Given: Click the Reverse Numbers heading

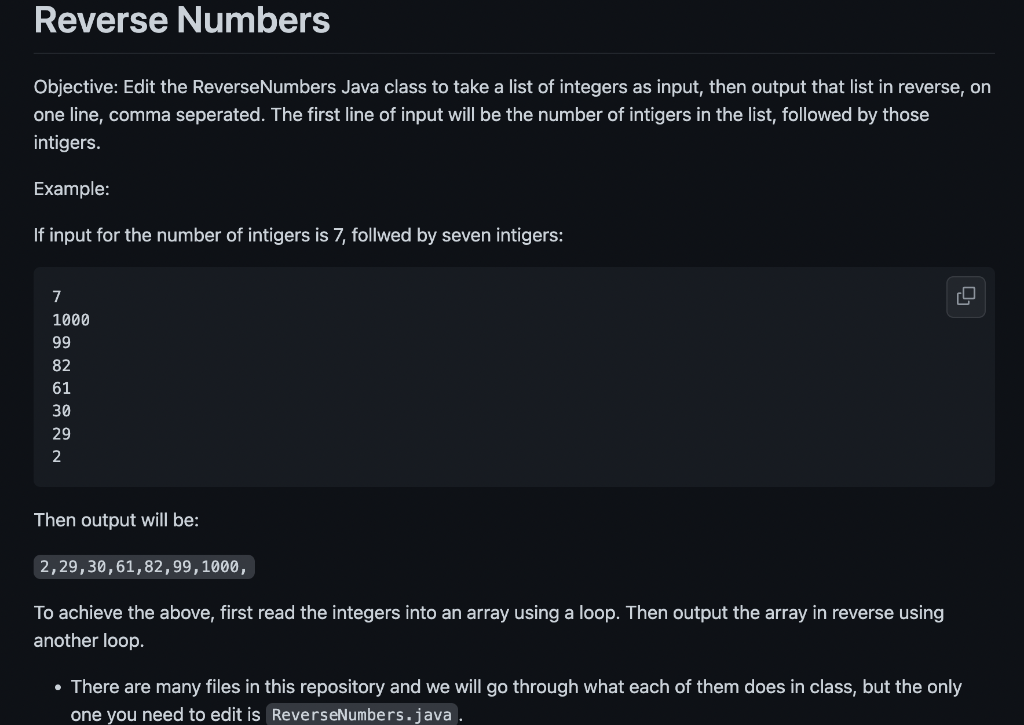Looking at the screenshot, I should [181, 20].
